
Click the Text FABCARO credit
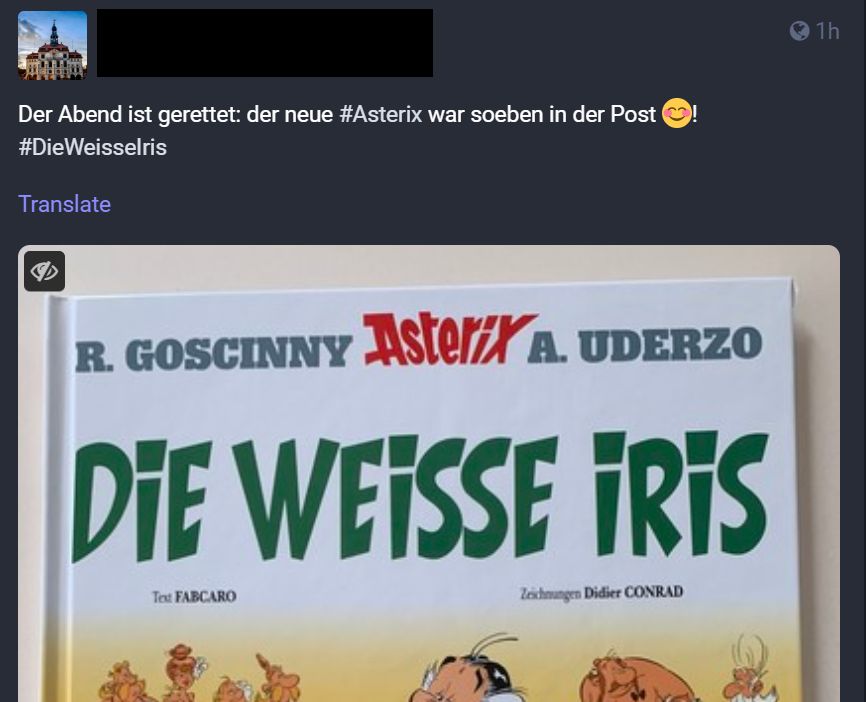click(x=194, y=597)
